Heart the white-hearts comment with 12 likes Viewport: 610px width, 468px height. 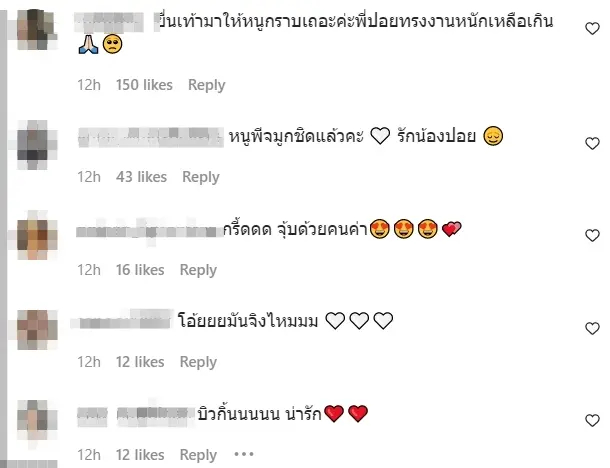coord(592,329)
